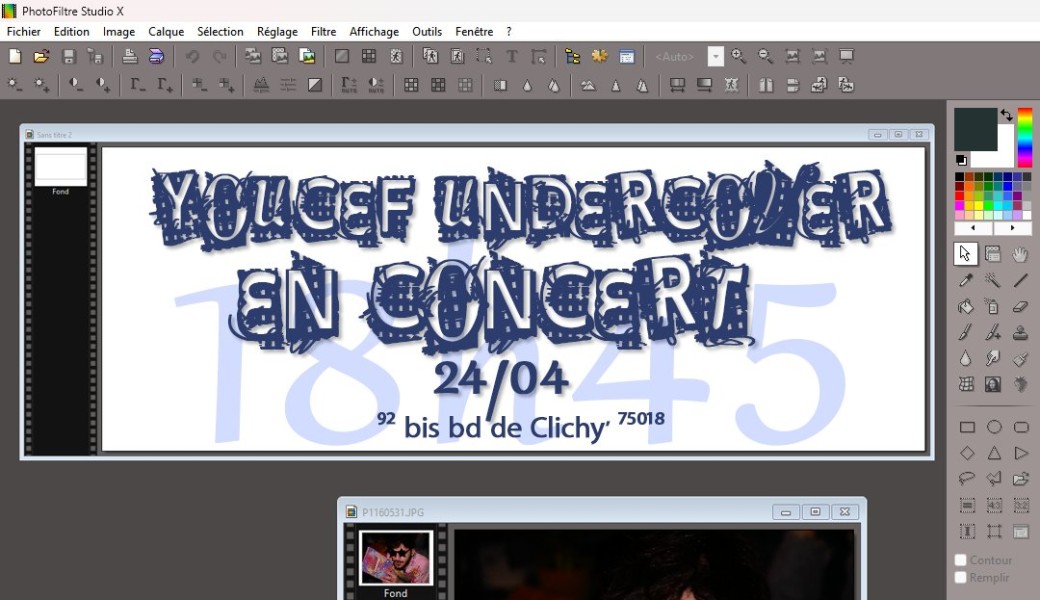Show previous palette colors with left arrow
This screenshot has height=600, width=1040.
974,229
